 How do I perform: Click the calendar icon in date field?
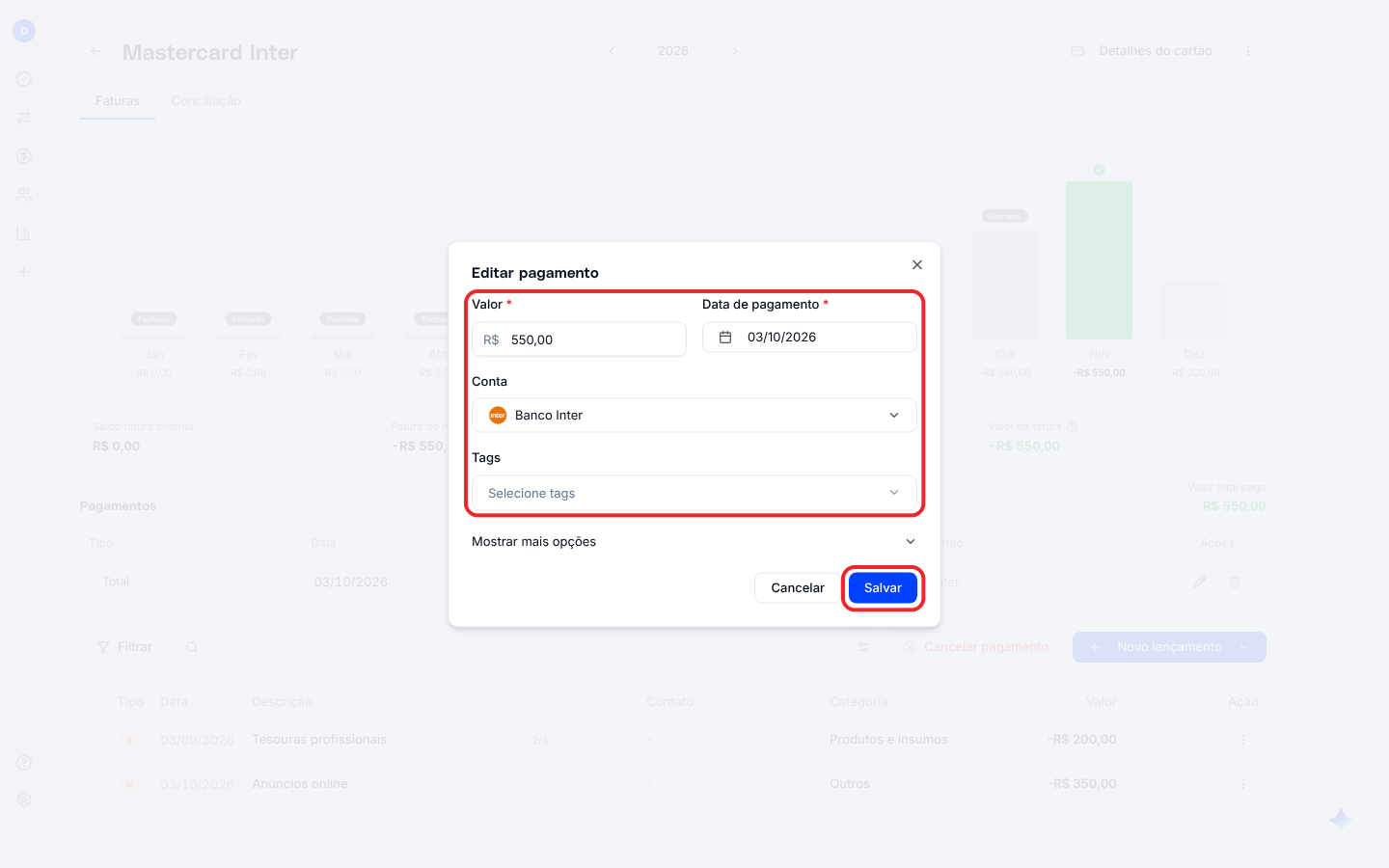[725, 337]
